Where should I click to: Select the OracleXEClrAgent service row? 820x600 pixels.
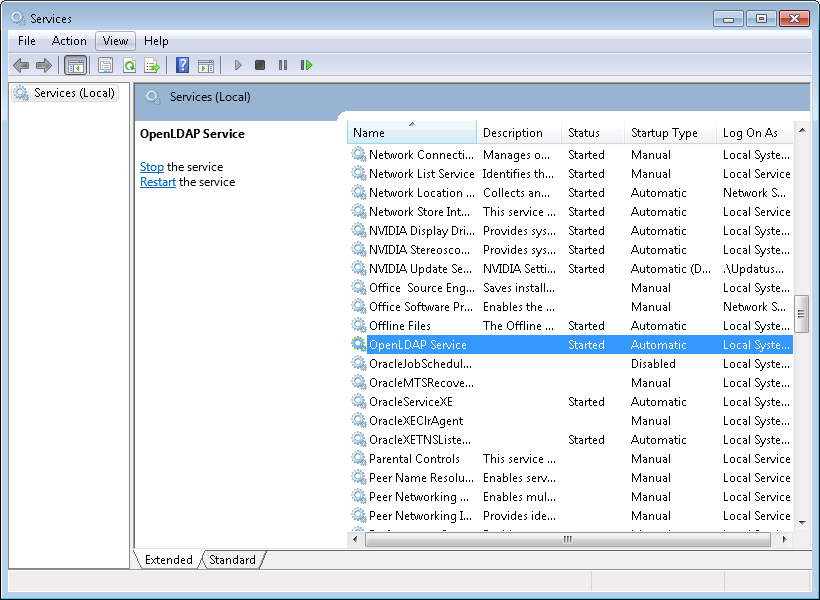pos(570,421)
